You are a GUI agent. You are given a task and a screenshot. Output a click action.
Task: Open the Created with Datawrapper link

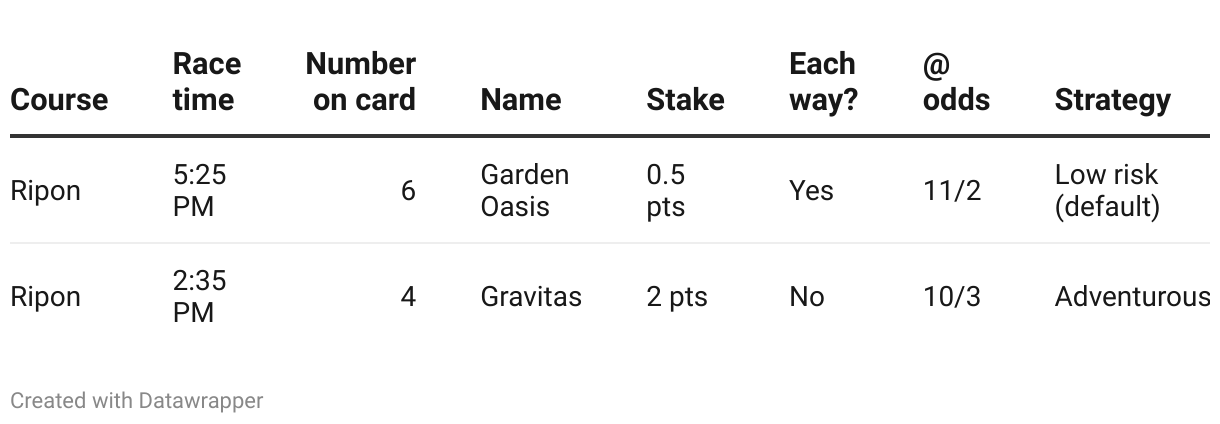[x=137, y=401]
